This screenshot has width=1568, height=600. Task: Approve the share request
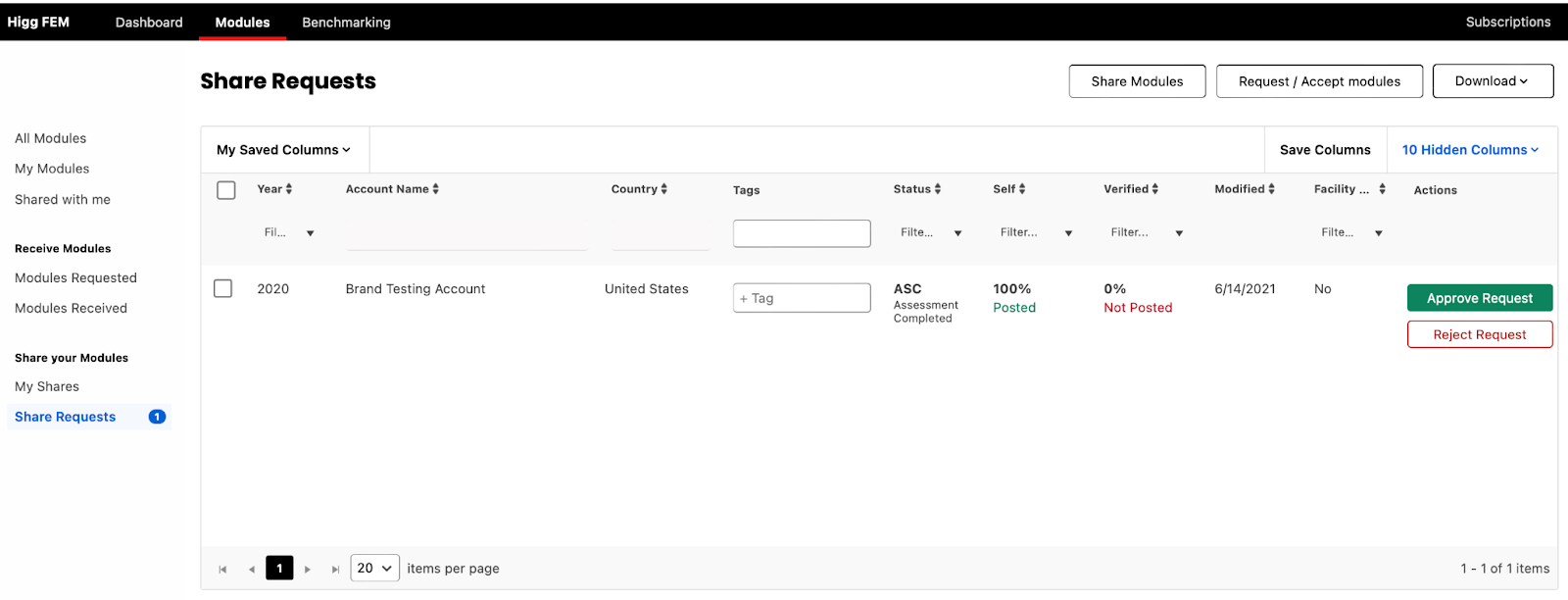[1479, 298]
